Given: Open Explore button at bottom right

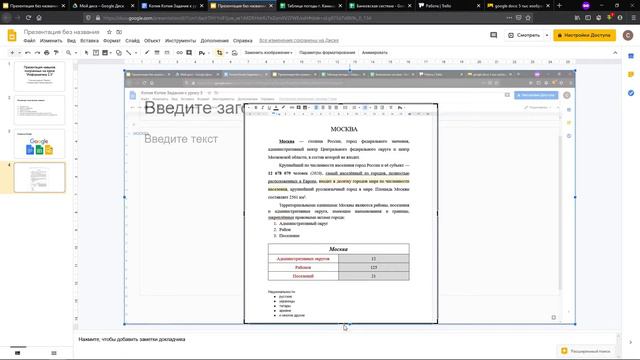Looking at the screenshot, I should click(x=587, y=351).
